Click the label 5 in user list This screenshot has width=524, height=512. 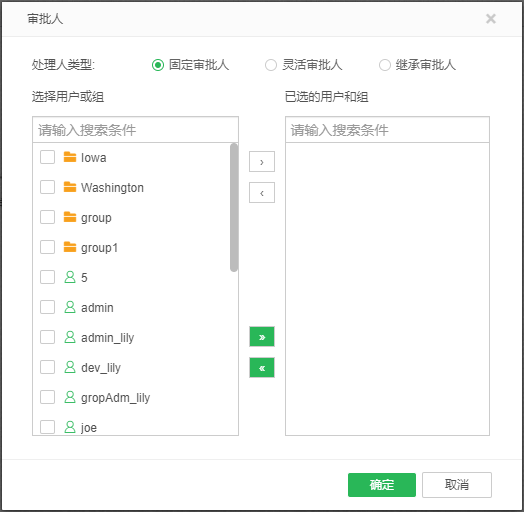(x=84, y=277)
